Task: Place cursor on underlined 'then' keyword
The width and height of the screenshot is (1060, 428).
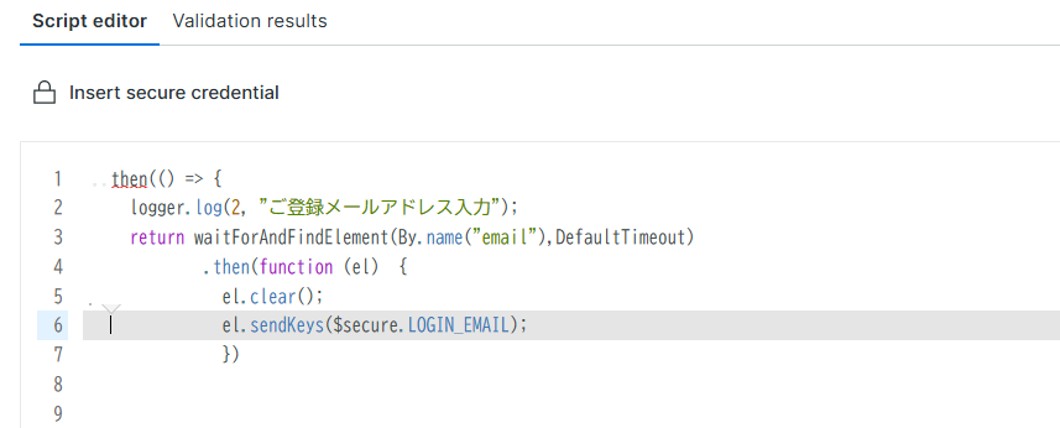Action: coord(128,180)
